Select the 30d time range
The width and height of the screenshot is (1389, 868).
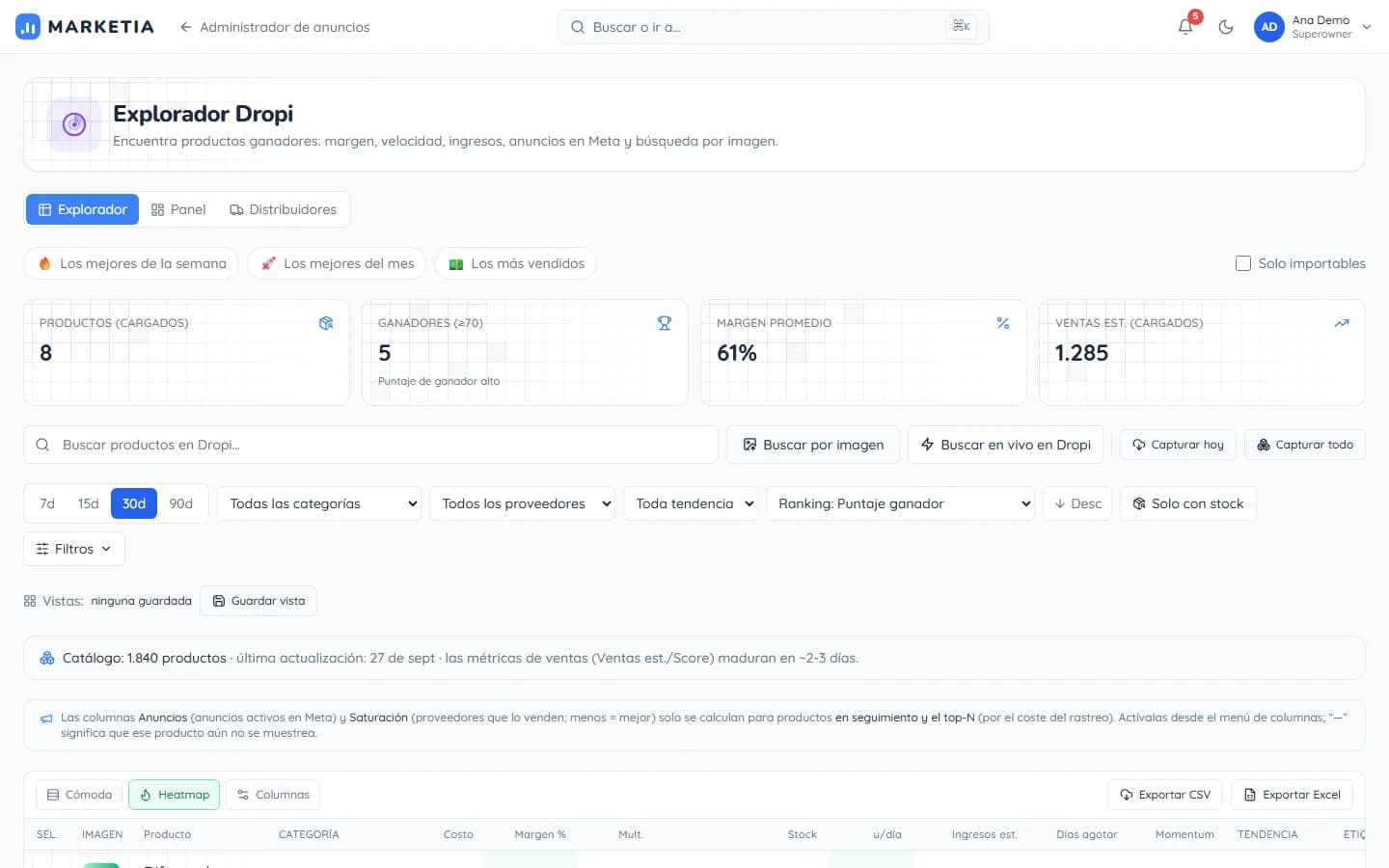(x=134, y=503)
